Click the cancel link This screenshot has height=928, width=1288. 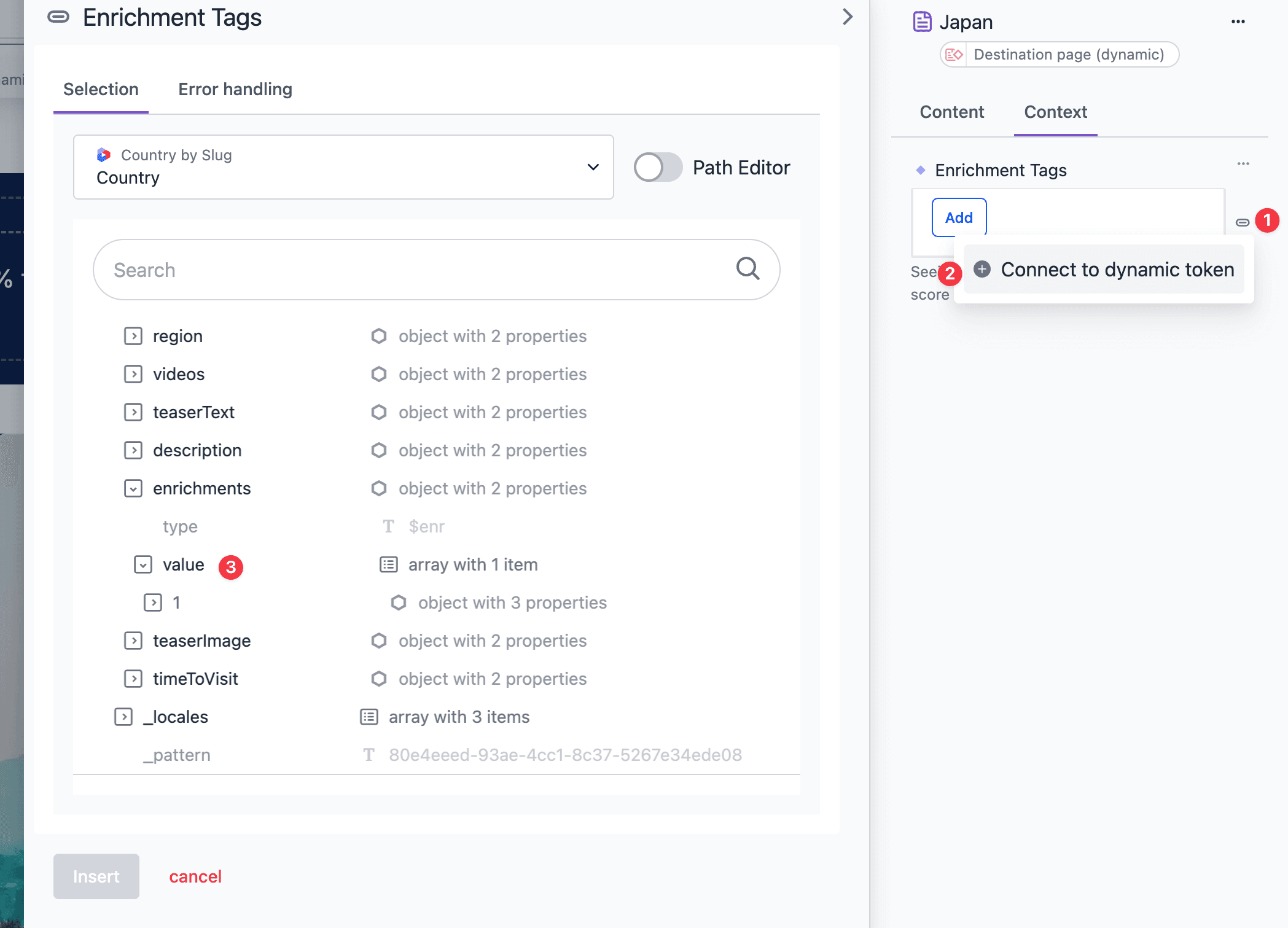tap(195, 876)
